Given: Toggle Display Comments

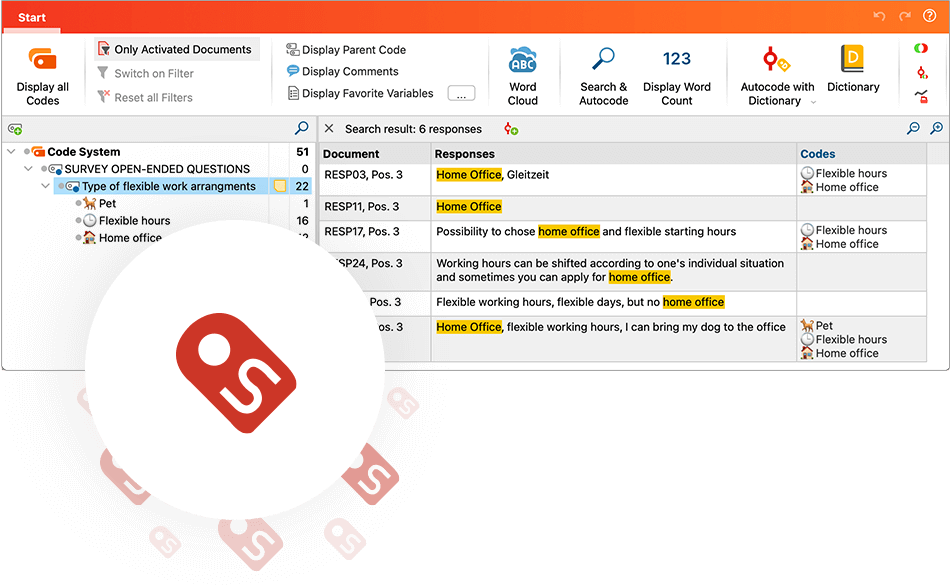Looking at the screenshot, I should point(342,71).
